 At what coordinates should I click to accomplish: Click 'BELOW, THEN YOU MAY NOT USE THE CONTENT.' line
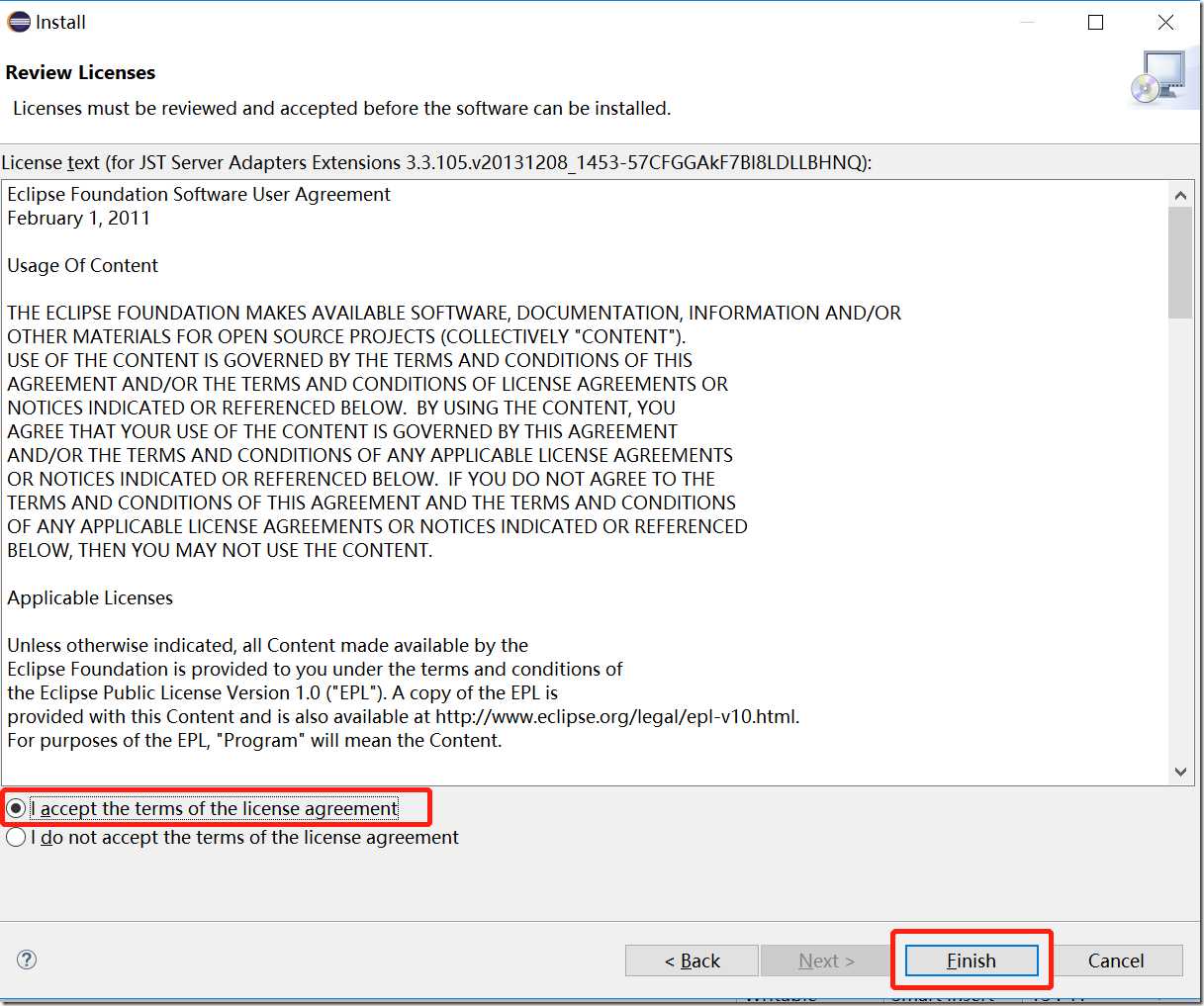click(x=220, y=550)
